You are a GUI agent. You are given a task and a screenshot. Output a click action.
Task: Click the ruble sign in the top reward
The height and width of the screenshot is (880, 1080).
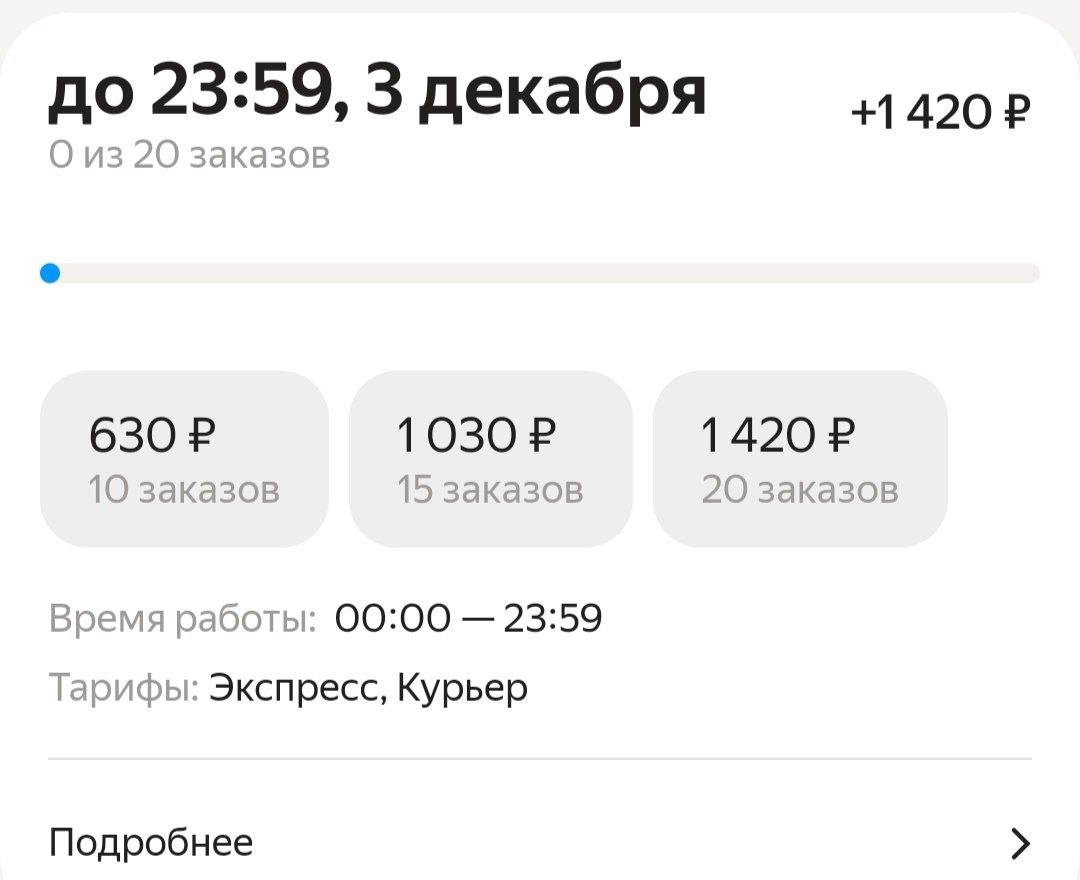point(1014,111)
